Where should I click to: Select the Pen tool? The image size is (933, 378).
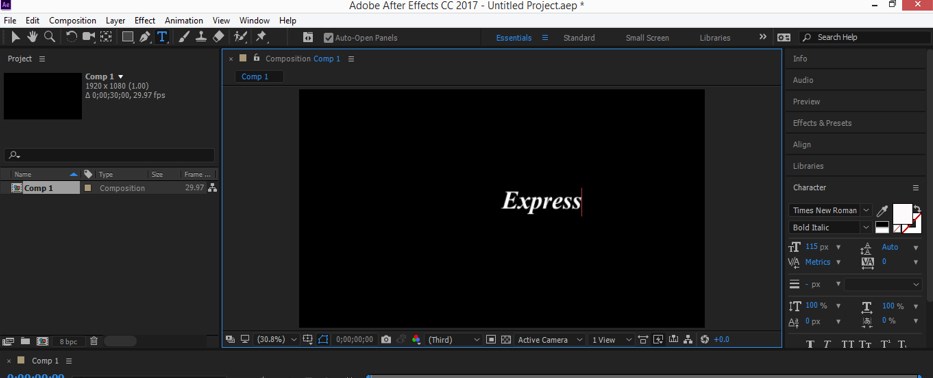145,37
